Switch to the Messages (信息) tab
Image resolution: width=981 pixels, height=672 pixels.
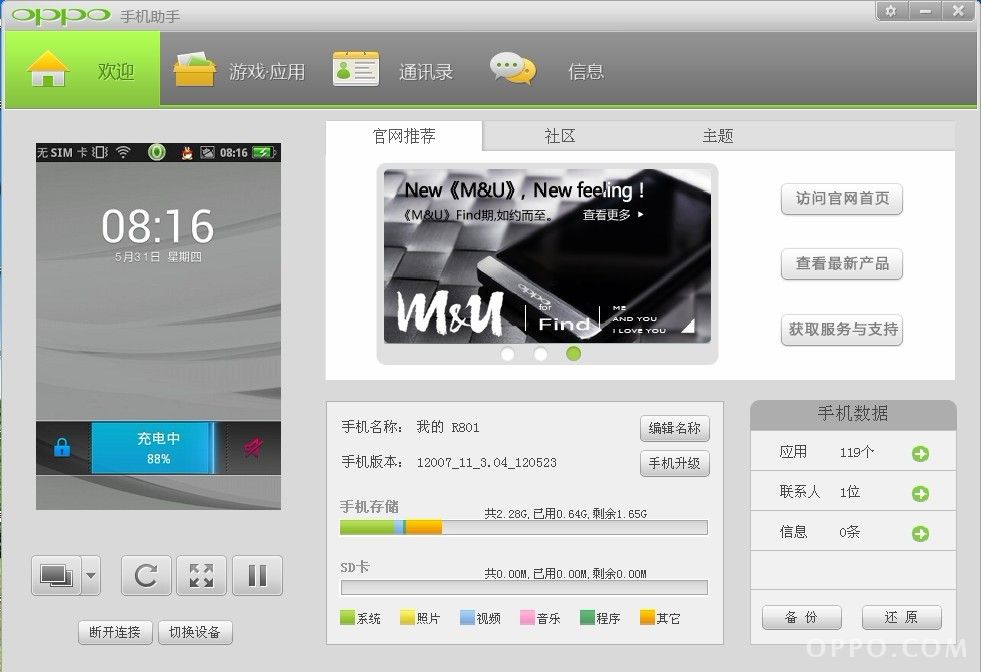(x=547, y=70)
